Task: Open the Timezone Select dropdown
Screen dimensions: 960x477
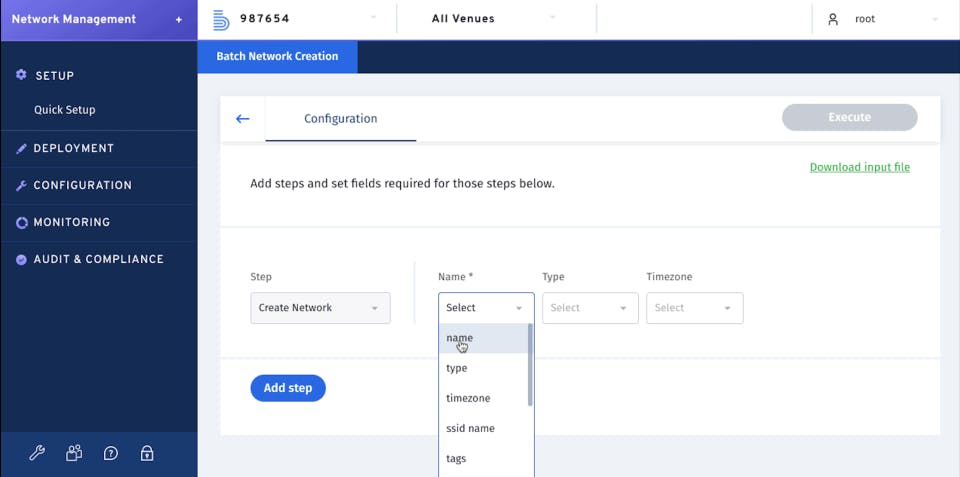Action: tap(695, 308)
